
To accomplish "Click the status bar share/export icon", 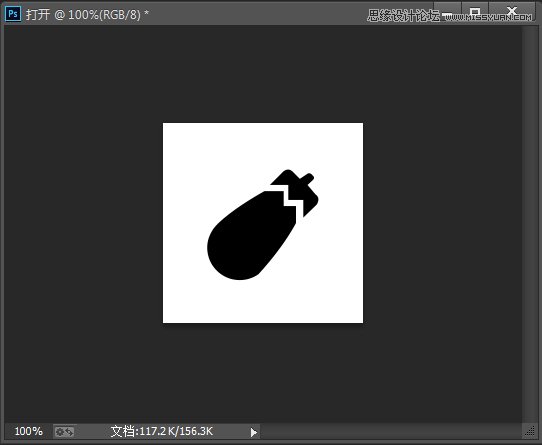I will click(x=65, y=432).
